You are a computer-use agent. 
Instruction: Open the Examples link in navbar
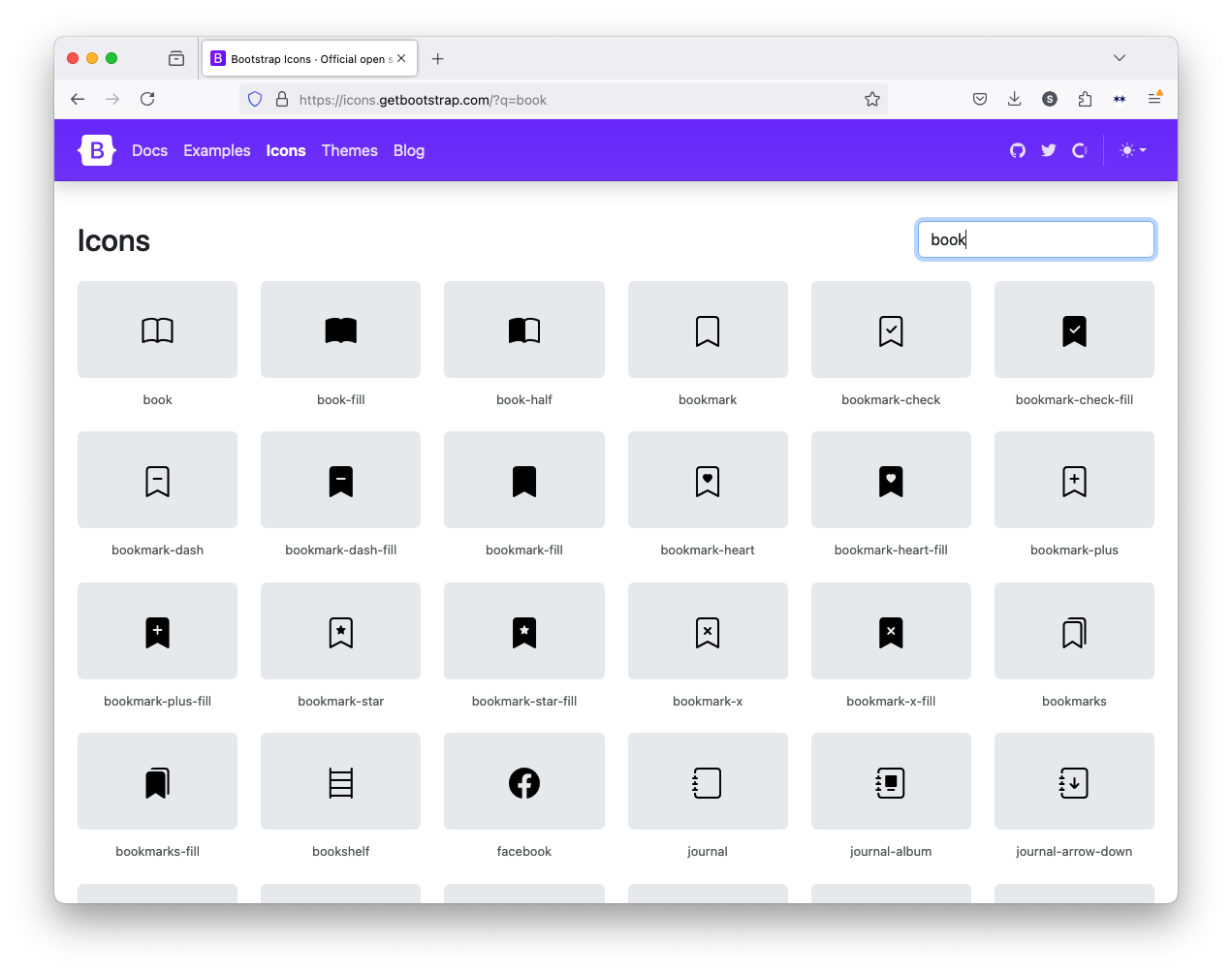click(x=216, y=150)
